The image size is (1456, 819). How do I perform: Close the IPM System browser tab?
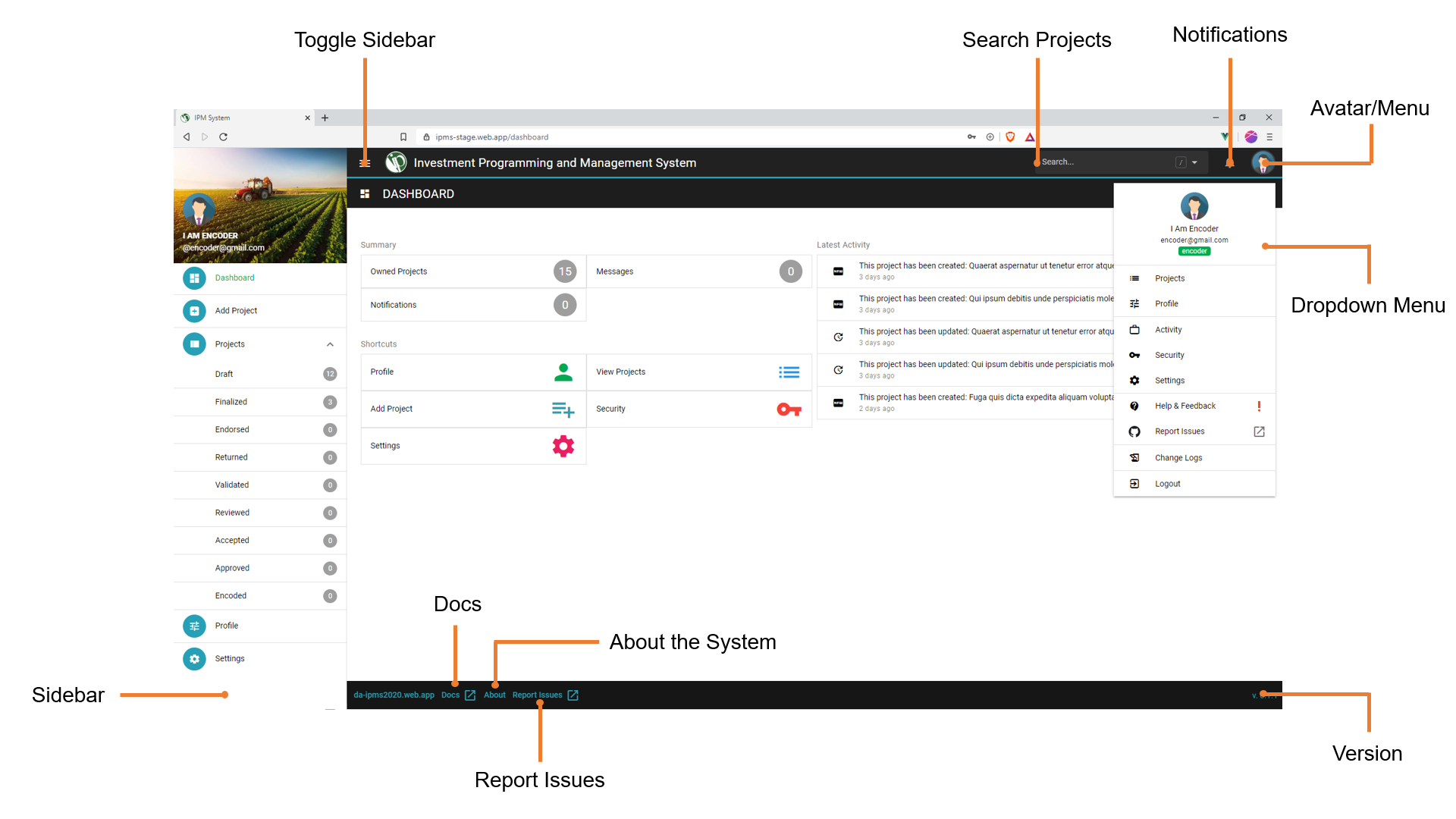pyautogui.click(x=307, y=118)
